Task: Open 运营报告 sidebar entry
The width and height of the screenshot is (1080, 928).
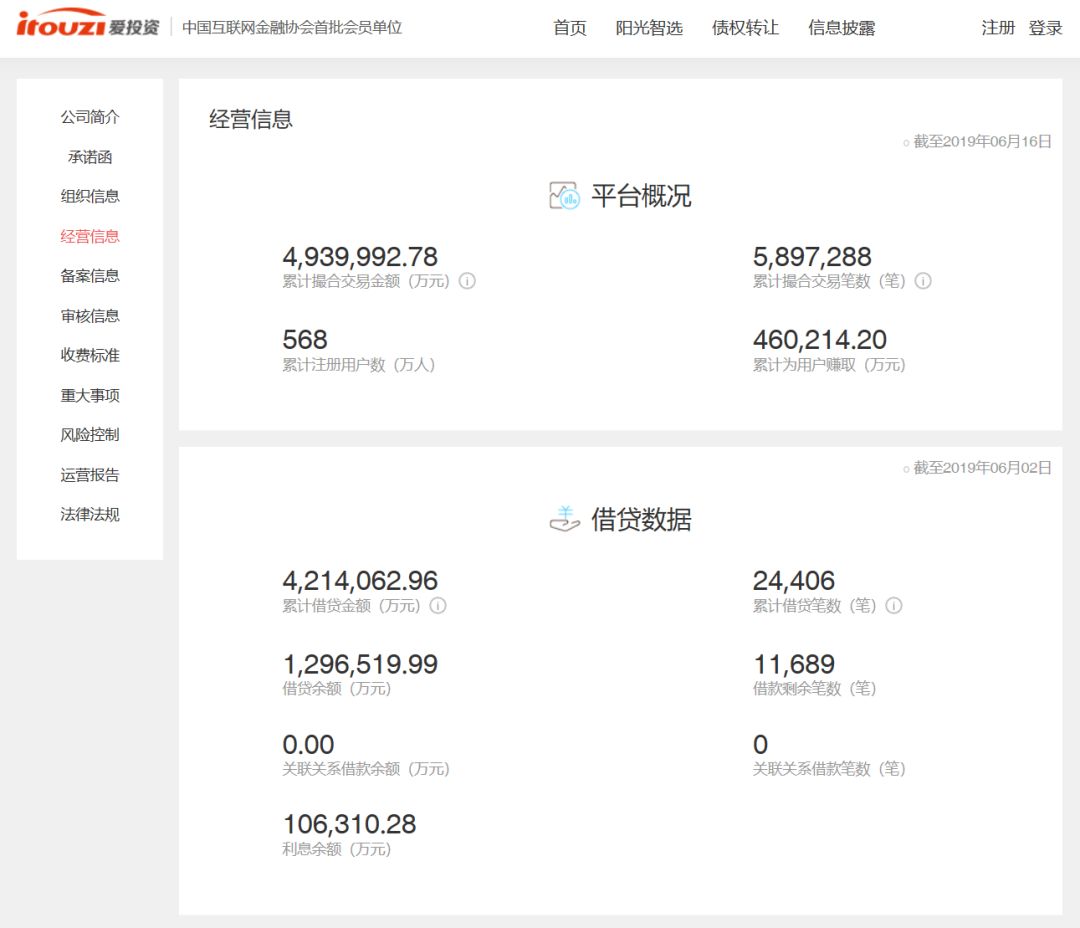Action: (x=90, y=475)
